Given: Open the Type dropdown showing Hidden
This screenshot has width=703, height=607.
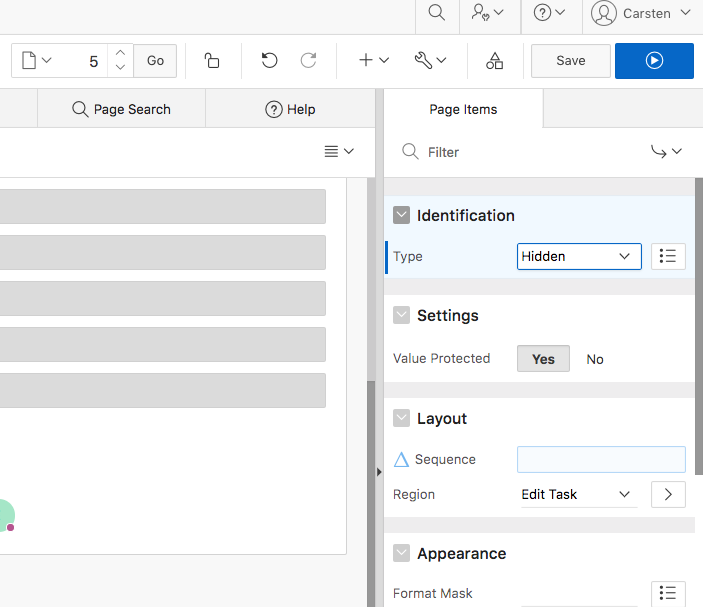Looking at the screenshot, I should click(x=579, y=257).
